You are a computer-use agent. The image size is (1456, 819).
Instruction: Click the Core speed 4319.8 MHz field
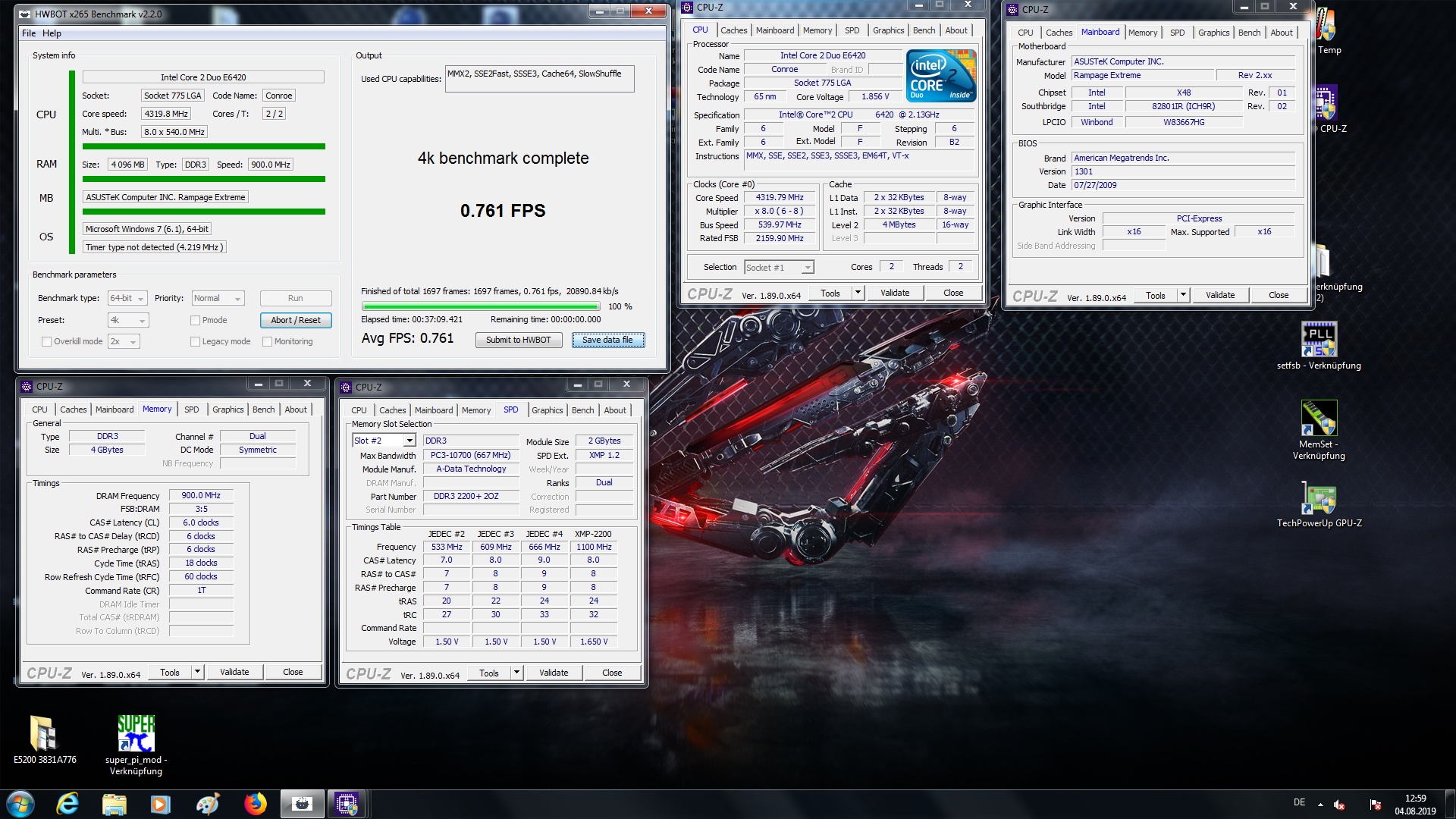tap(166, 115)
